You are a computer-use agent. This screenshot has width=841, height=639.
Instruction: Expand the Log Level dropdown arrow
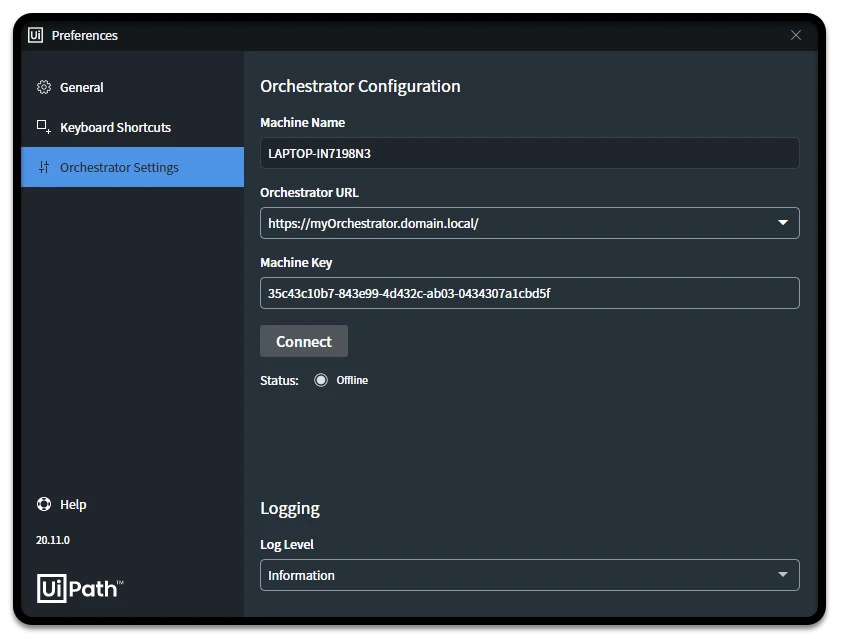click(783, 575)
